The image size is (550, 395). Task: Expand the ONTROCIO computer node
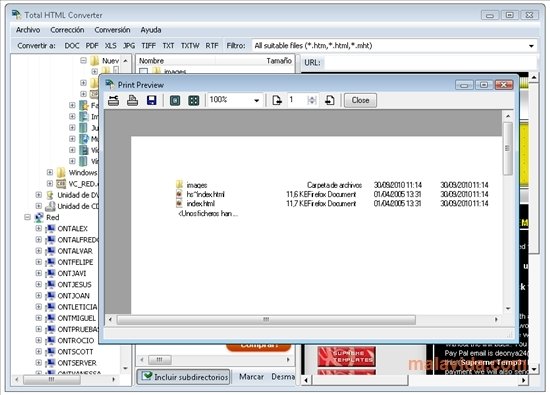point(39,340)
